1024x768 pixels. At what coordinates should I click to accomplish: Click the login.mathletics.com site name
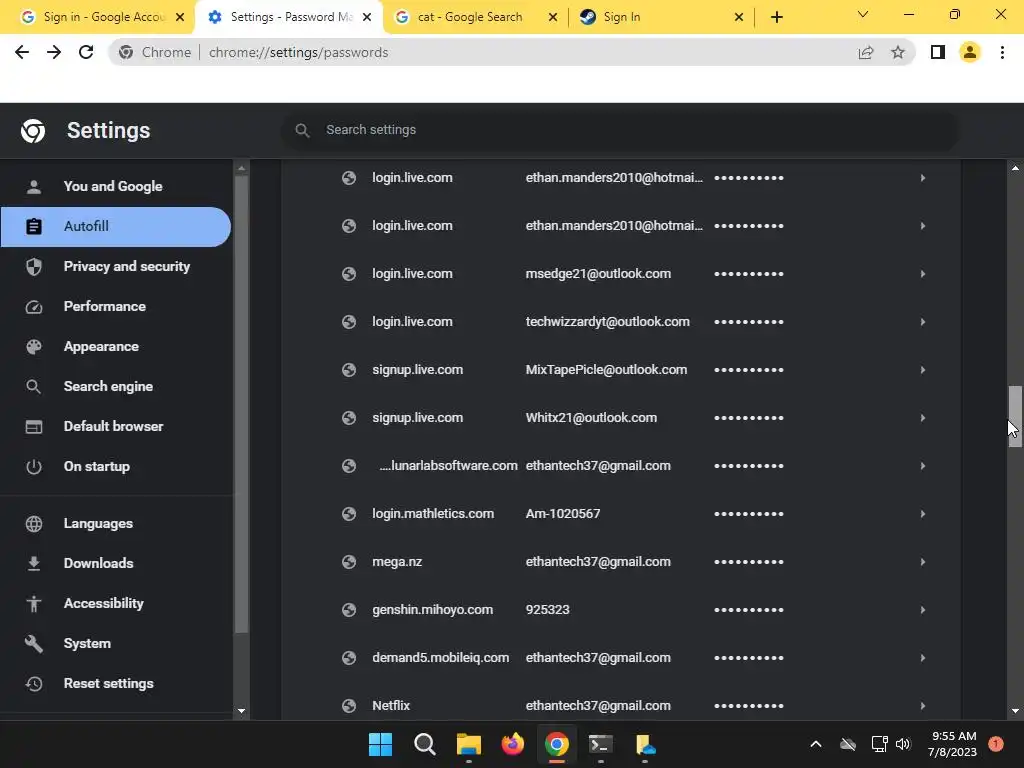point(433,513)
